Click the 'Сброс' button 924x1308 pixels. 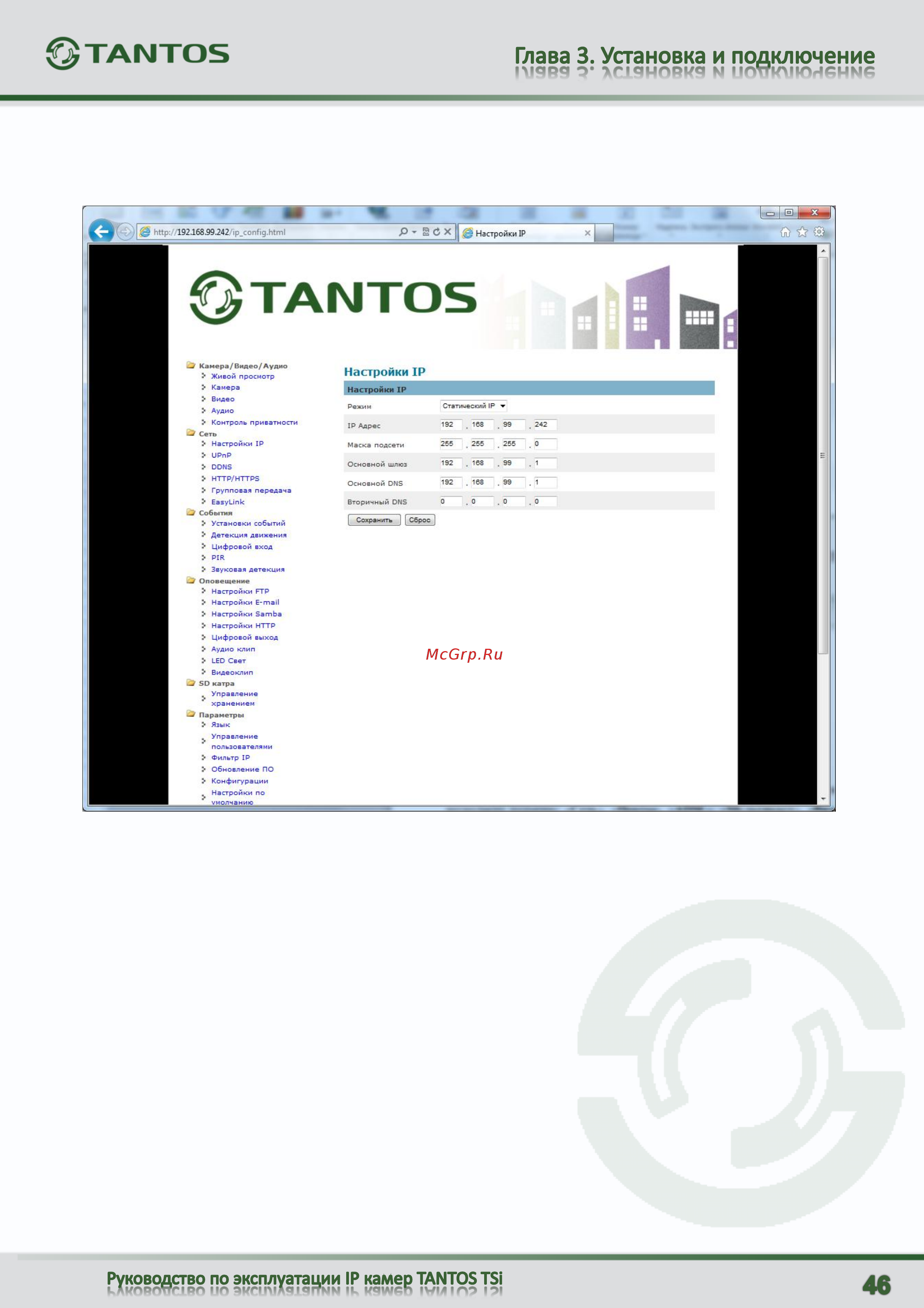pos(420,520)
